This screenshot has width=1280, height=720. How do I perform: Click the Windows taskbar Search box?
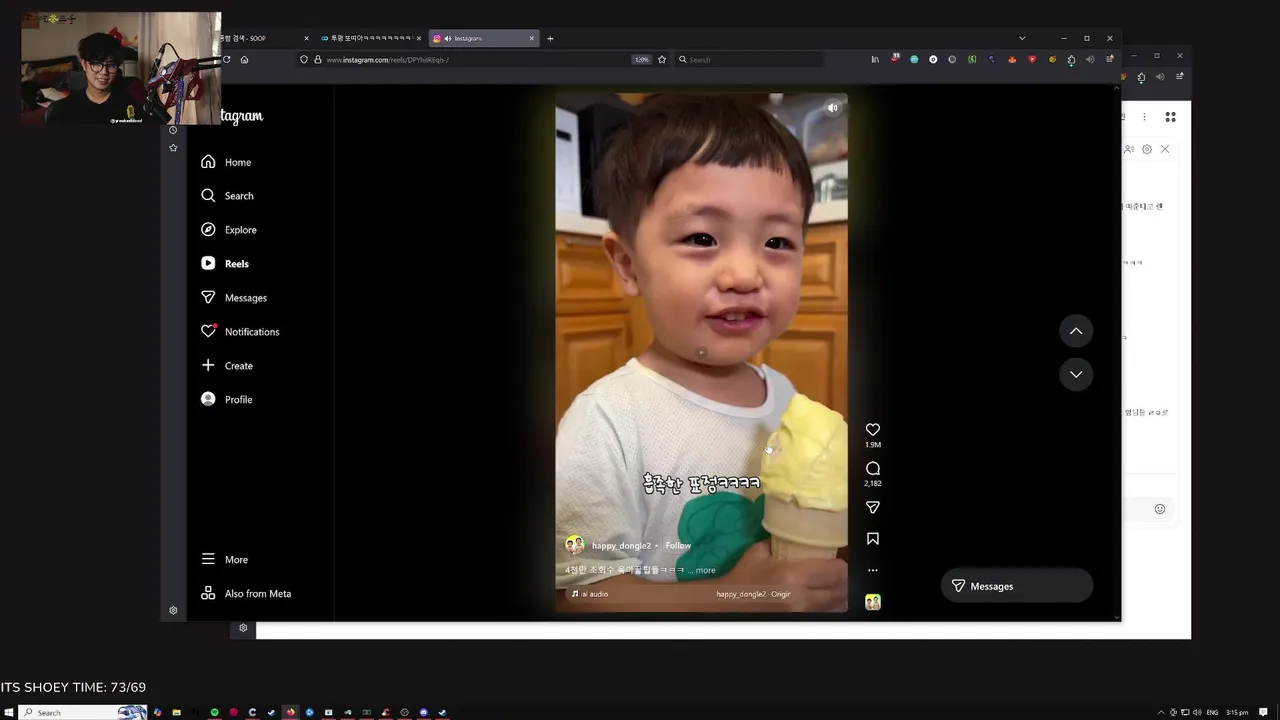pos(84,712)
